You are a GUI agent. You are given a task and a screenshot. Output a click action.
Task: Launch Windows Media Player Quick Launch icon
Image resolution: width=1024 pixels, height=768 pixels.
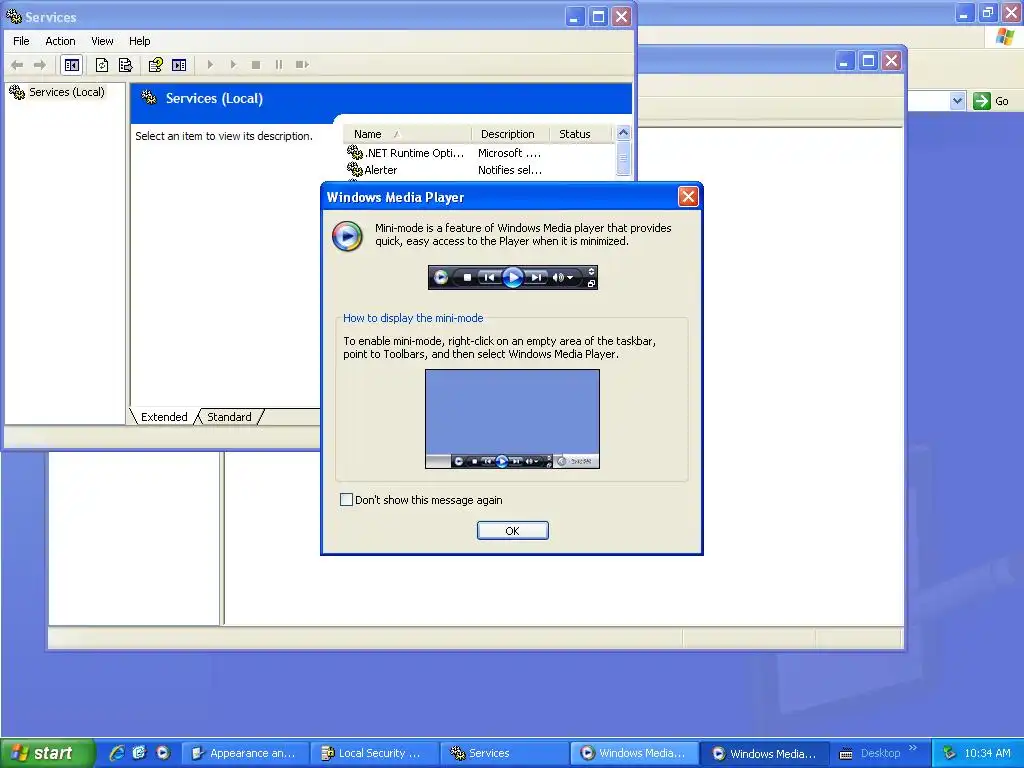163,753
